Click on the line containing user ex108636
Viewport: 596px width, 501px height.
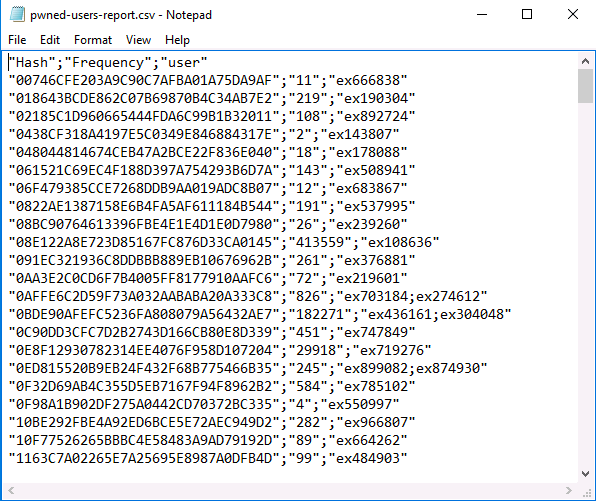(224, 242)
